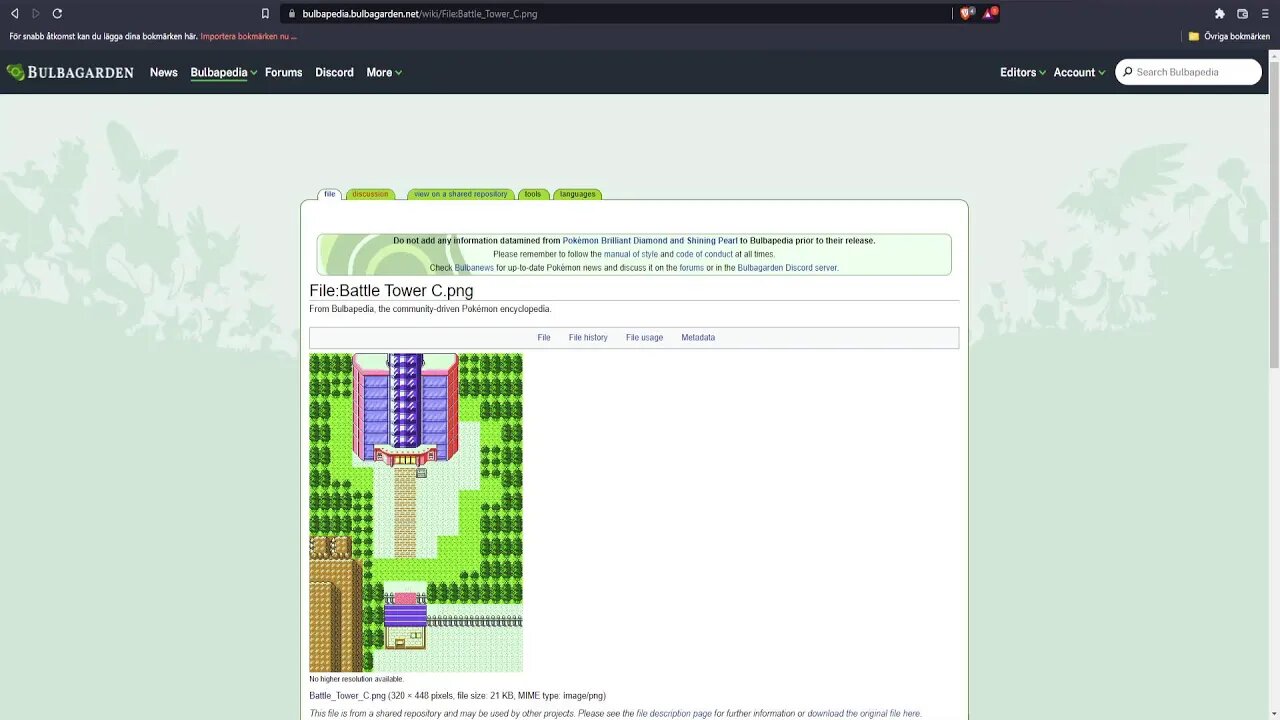Click the browser forward arrow

pos(35,13)
